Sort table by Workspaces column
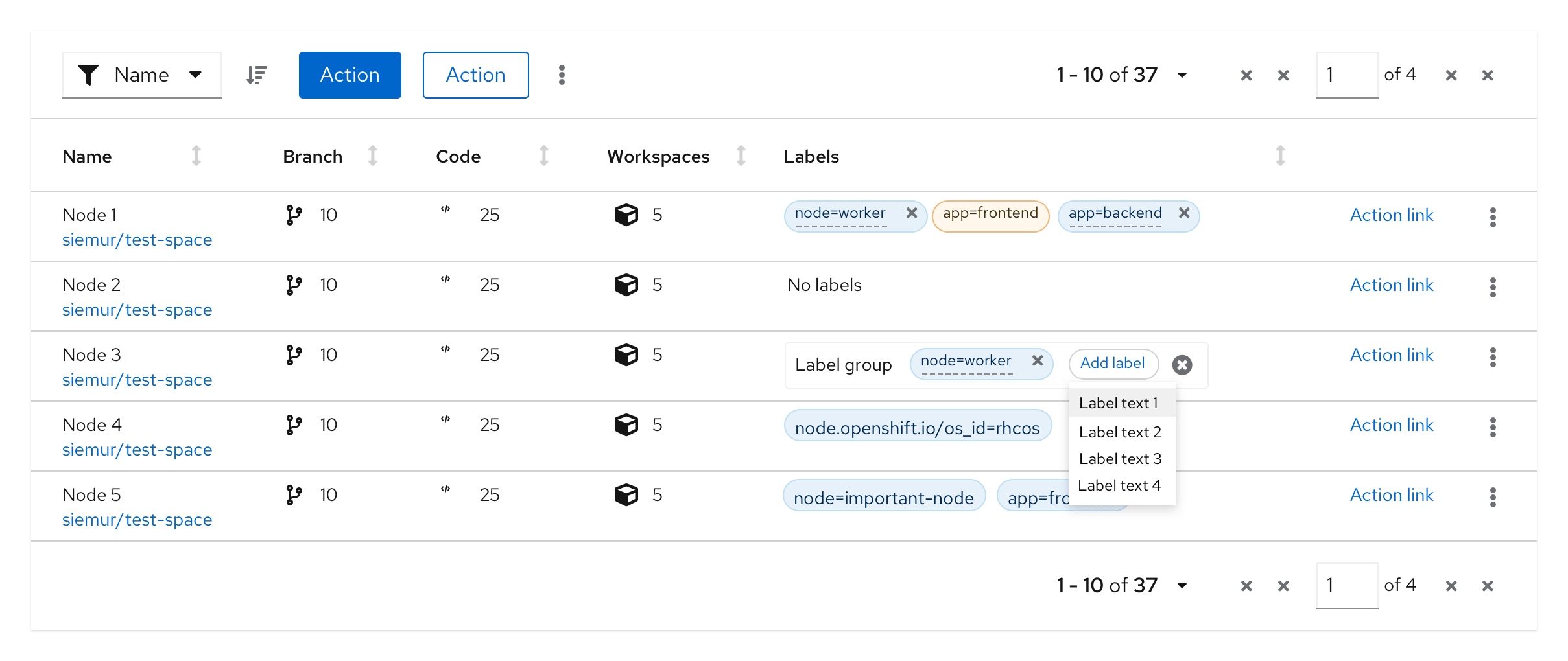Viewport: 1568px width, 661px height. (741, 156)
